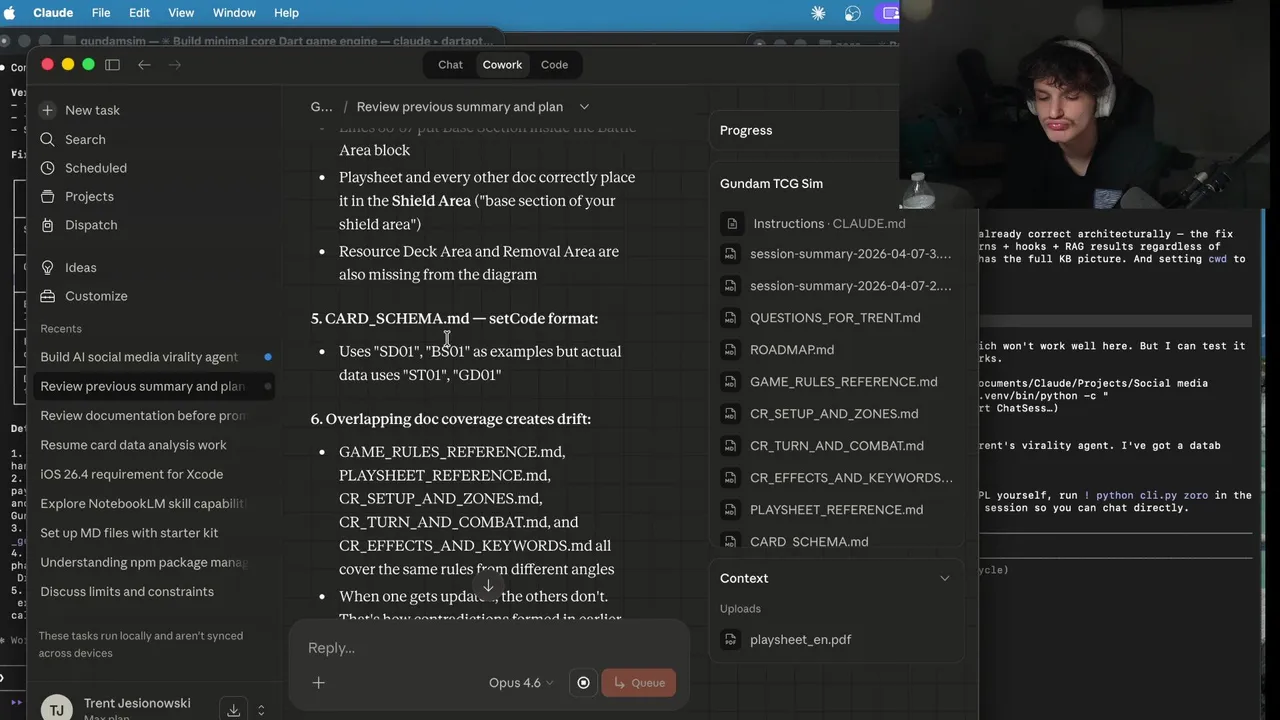Screen dimensions: 1280x720
Task: Select Review previous summary and plan task
Action: (x=155, y=386)
